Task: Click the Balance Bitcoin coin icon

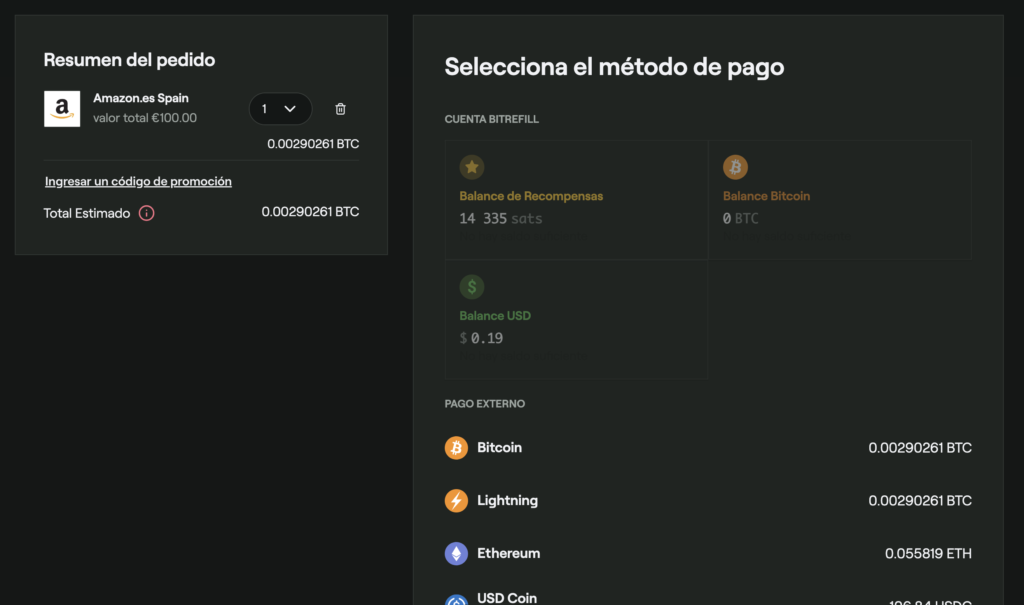Action: (x=735, y=167)
